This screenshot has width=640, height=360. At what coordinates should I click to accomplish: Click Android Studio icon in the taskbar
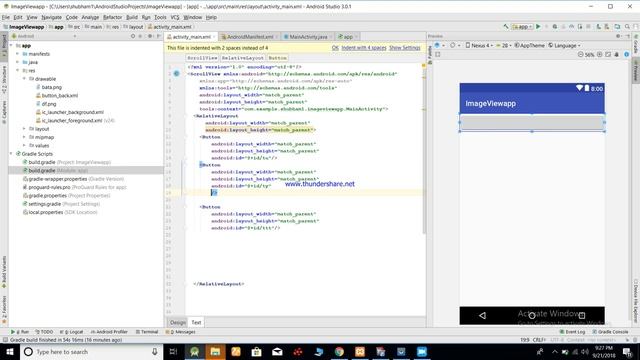coord(194,351)
